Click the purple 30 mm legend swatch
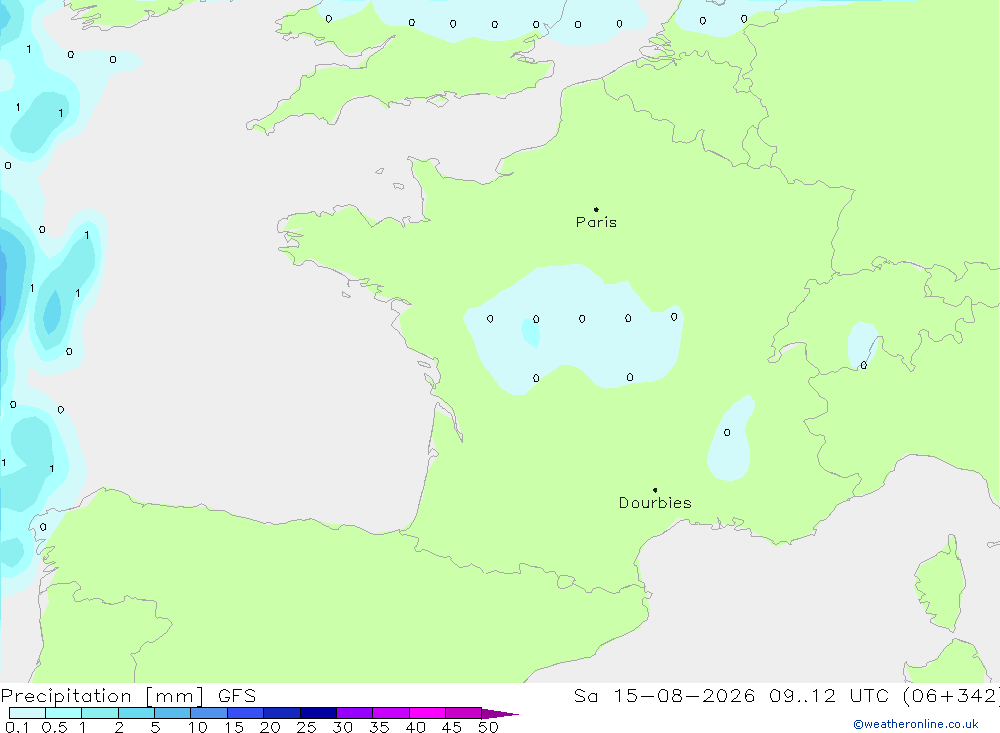The image size is (1000, 733). [355, 713]
